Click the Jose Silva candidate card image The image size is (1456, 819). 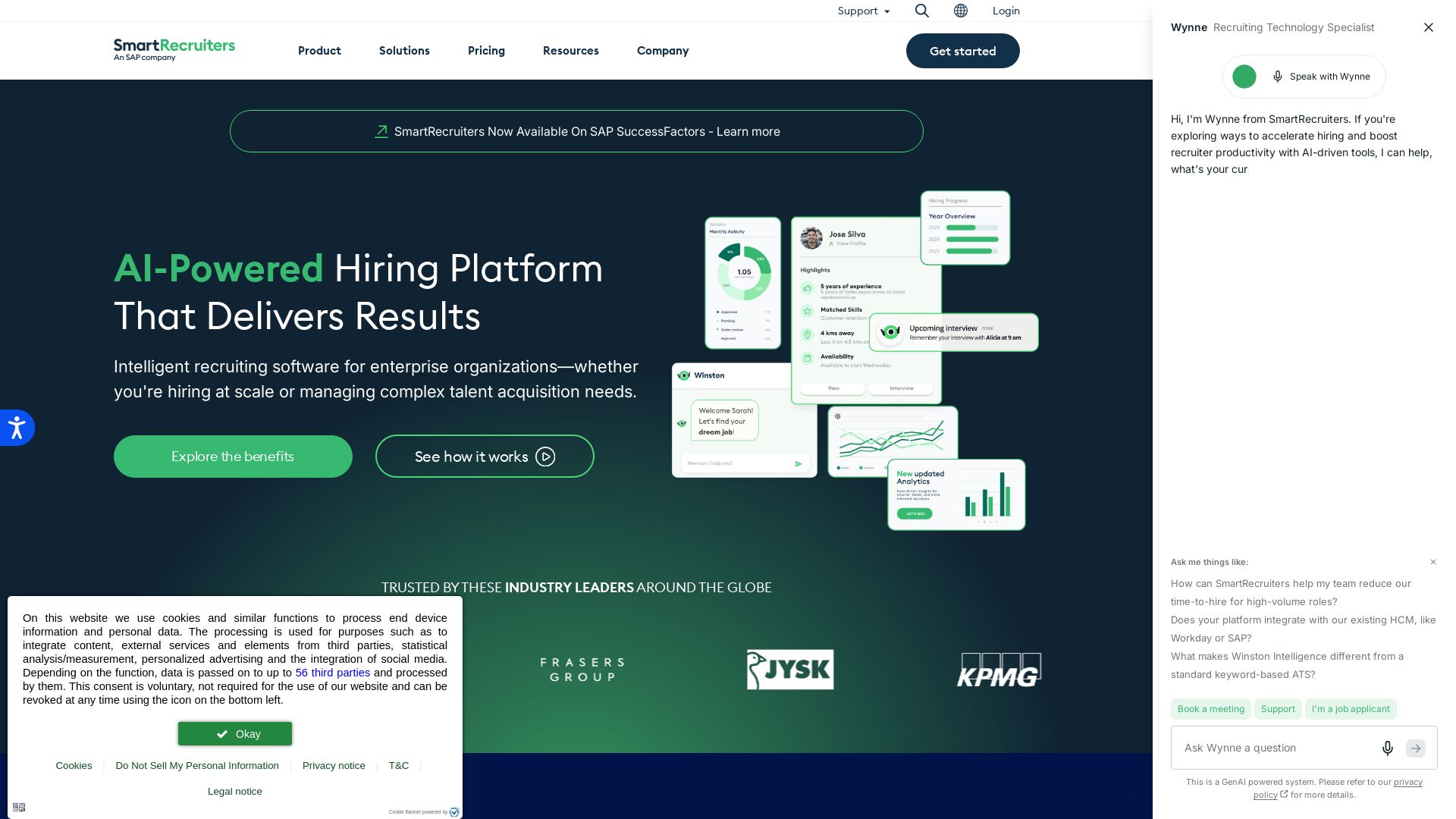866,311
